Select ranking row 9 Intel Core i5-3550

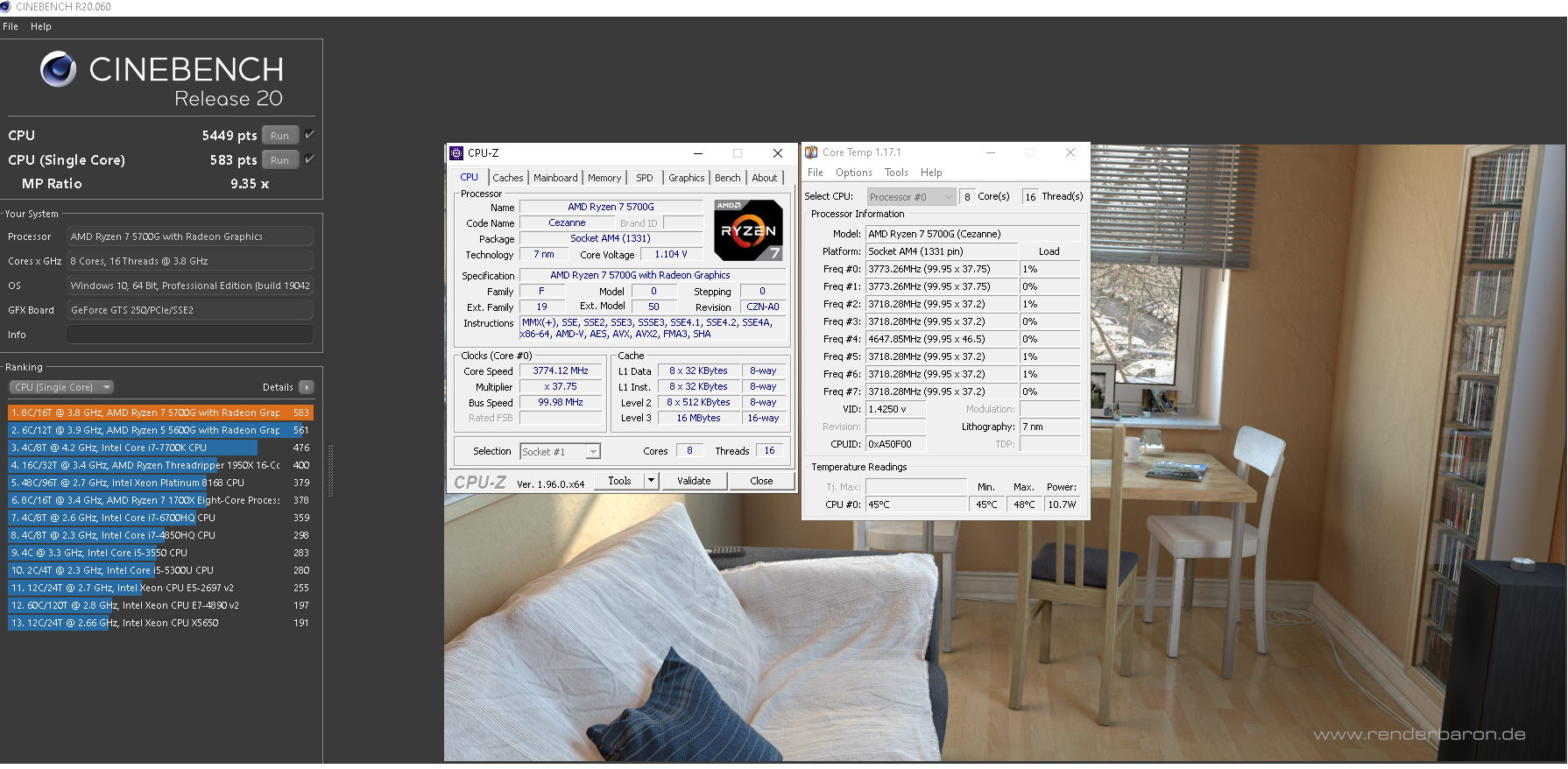pyautogui.click(x=160, y=553)
